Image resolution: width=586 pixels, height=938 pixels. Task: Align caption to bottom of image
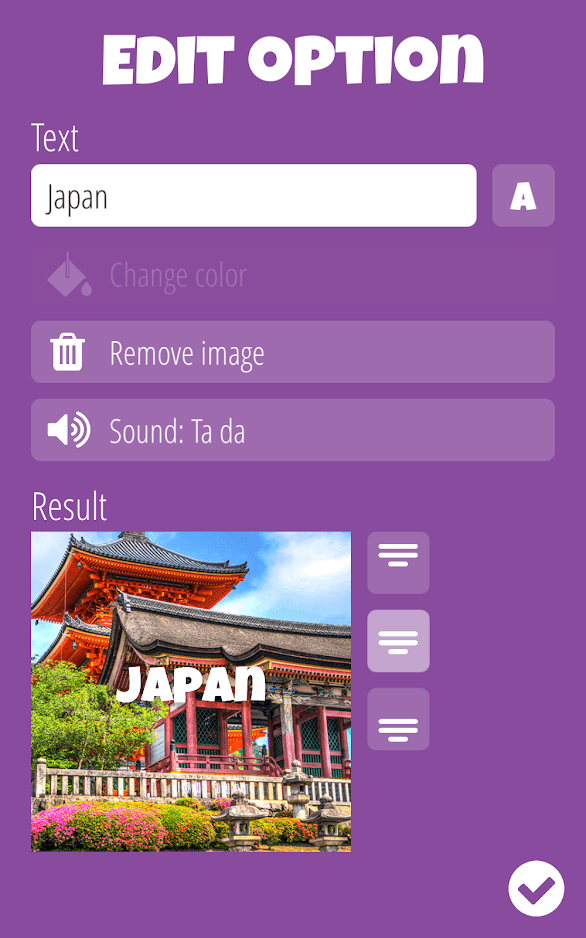398,719
